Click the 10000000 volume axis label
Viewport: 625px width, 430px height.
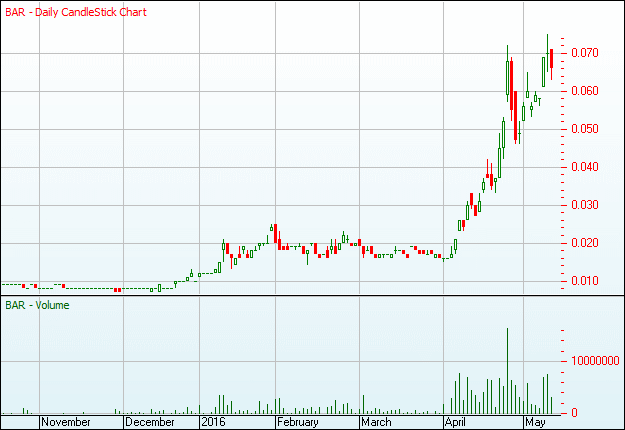click(x=595, y=361)
